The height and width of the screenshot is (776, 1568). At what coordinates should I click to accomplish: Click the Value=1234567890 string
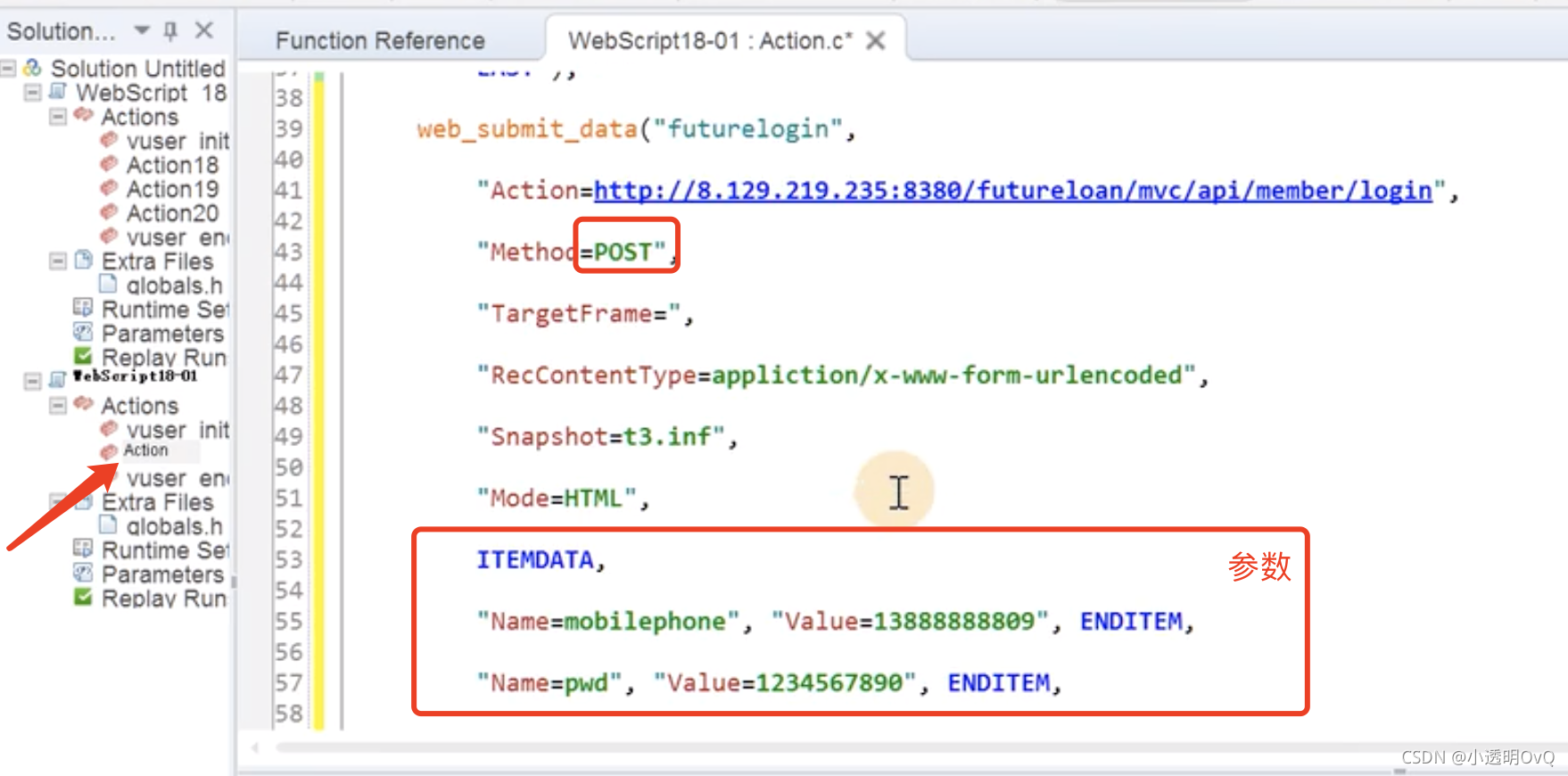point(785,683)
